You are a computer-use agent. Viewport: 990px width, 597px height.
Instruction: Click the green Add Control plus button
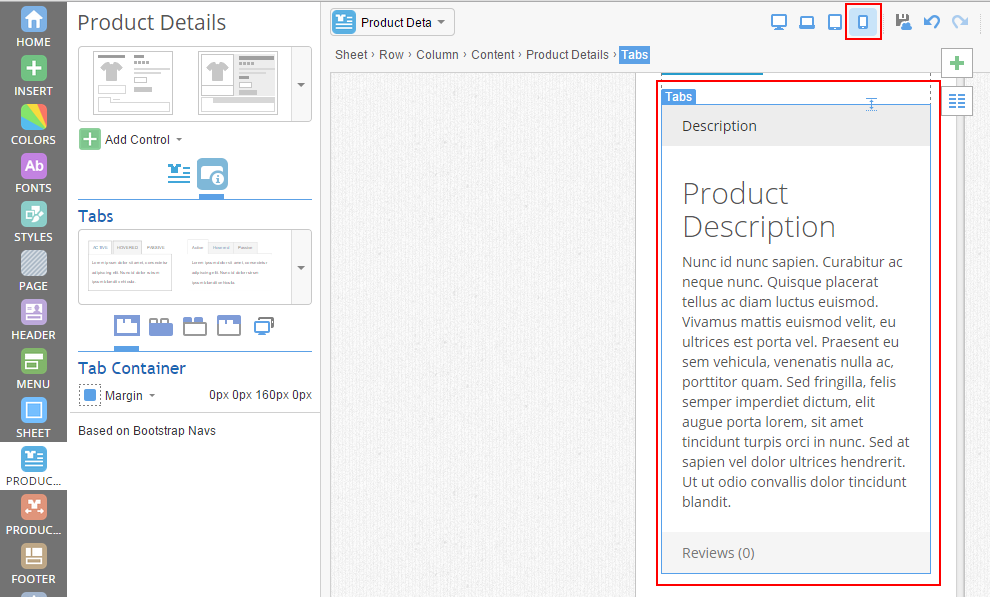[x=90, y=139]
